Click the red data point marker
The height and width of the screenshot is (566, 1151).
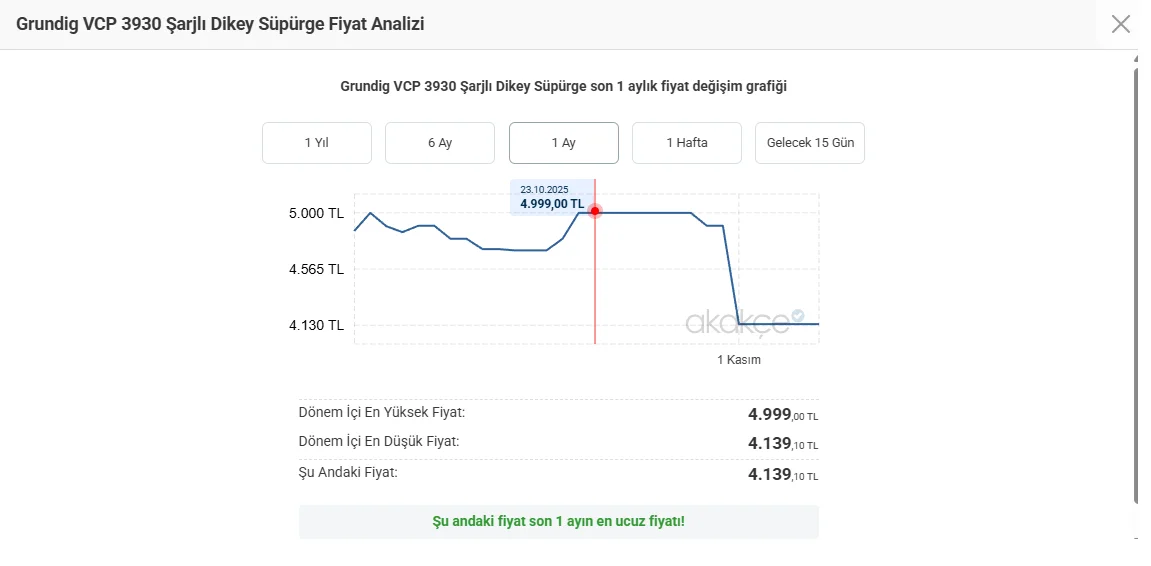[595, 211]
